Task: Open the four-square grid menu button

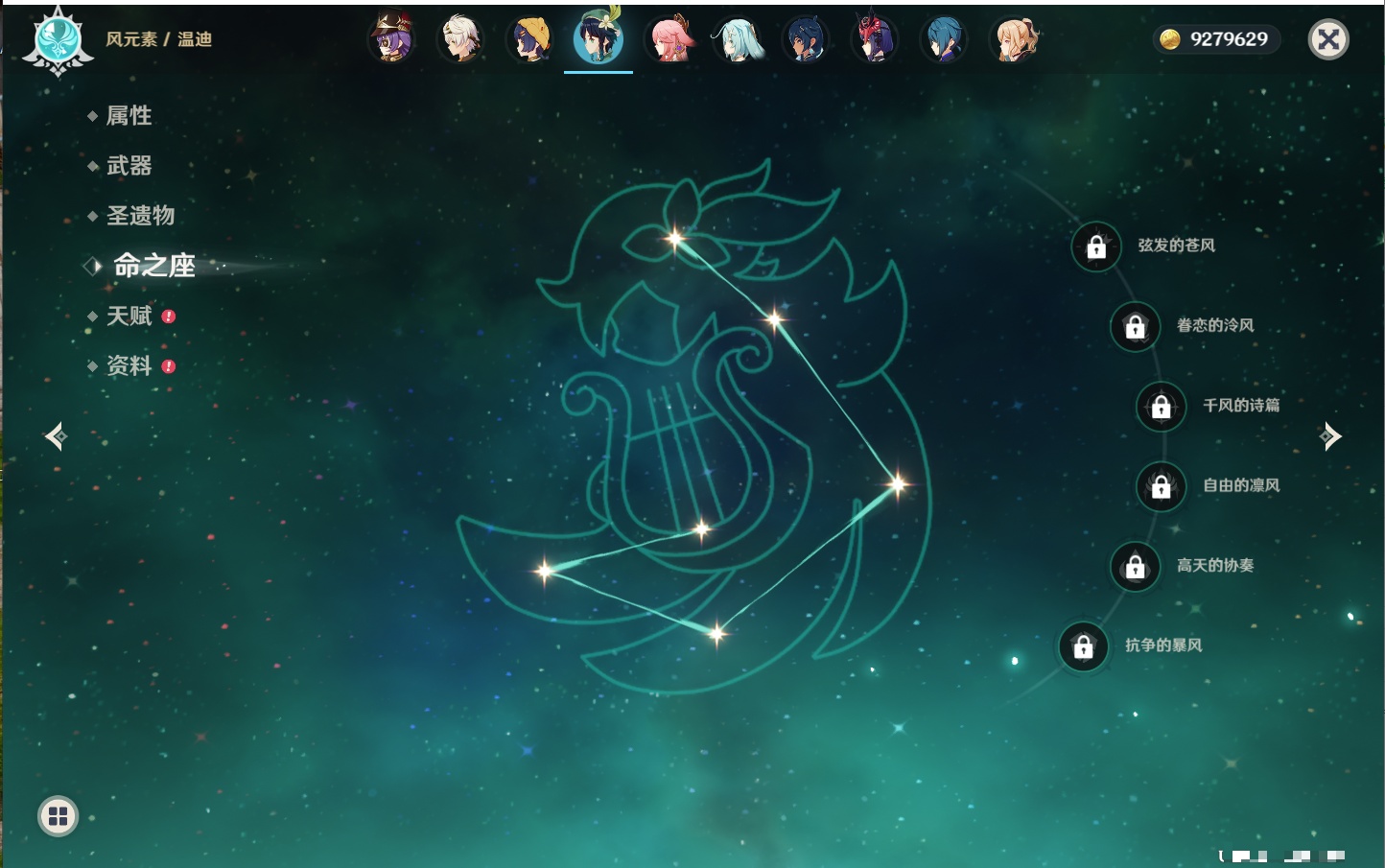Action: coord(58,816)
